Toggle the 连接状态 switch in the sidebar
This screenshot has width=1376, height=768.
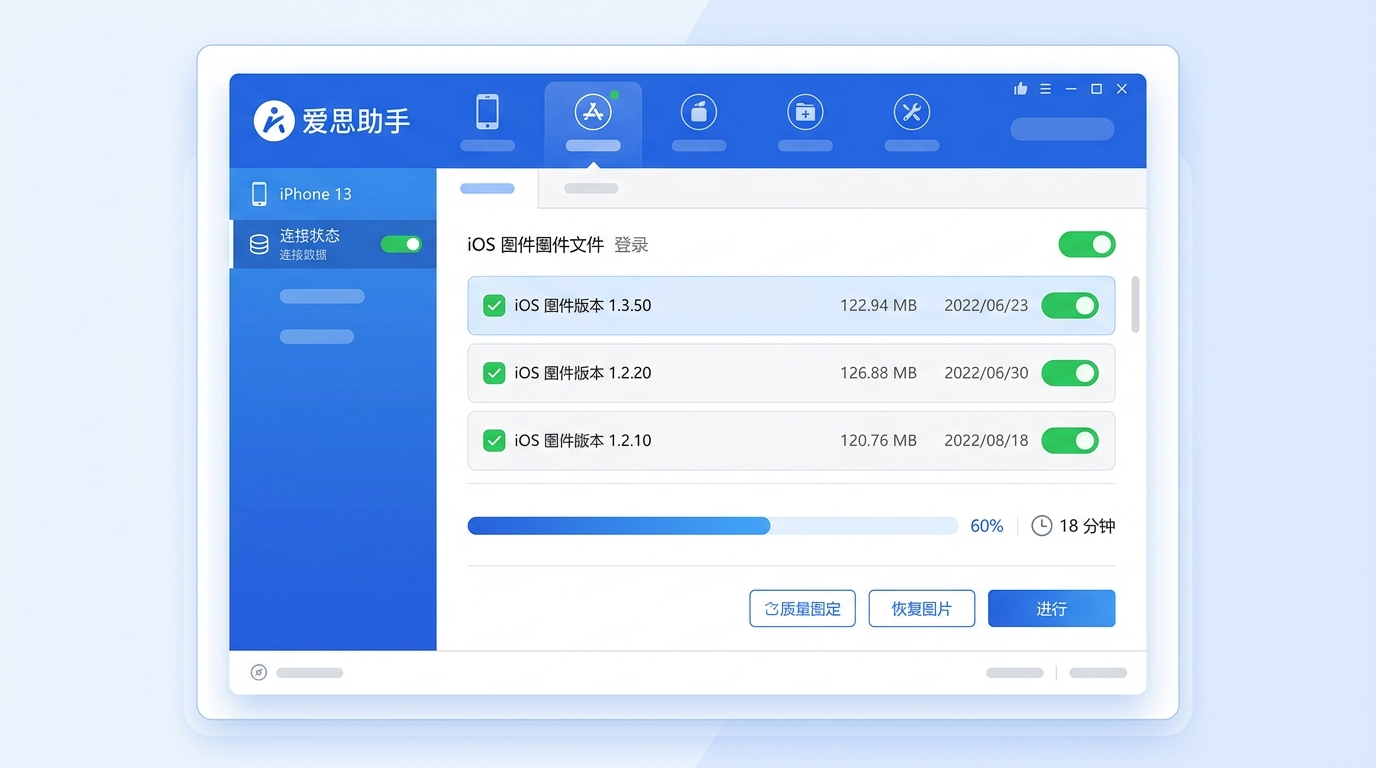click(x=401, y=244)
